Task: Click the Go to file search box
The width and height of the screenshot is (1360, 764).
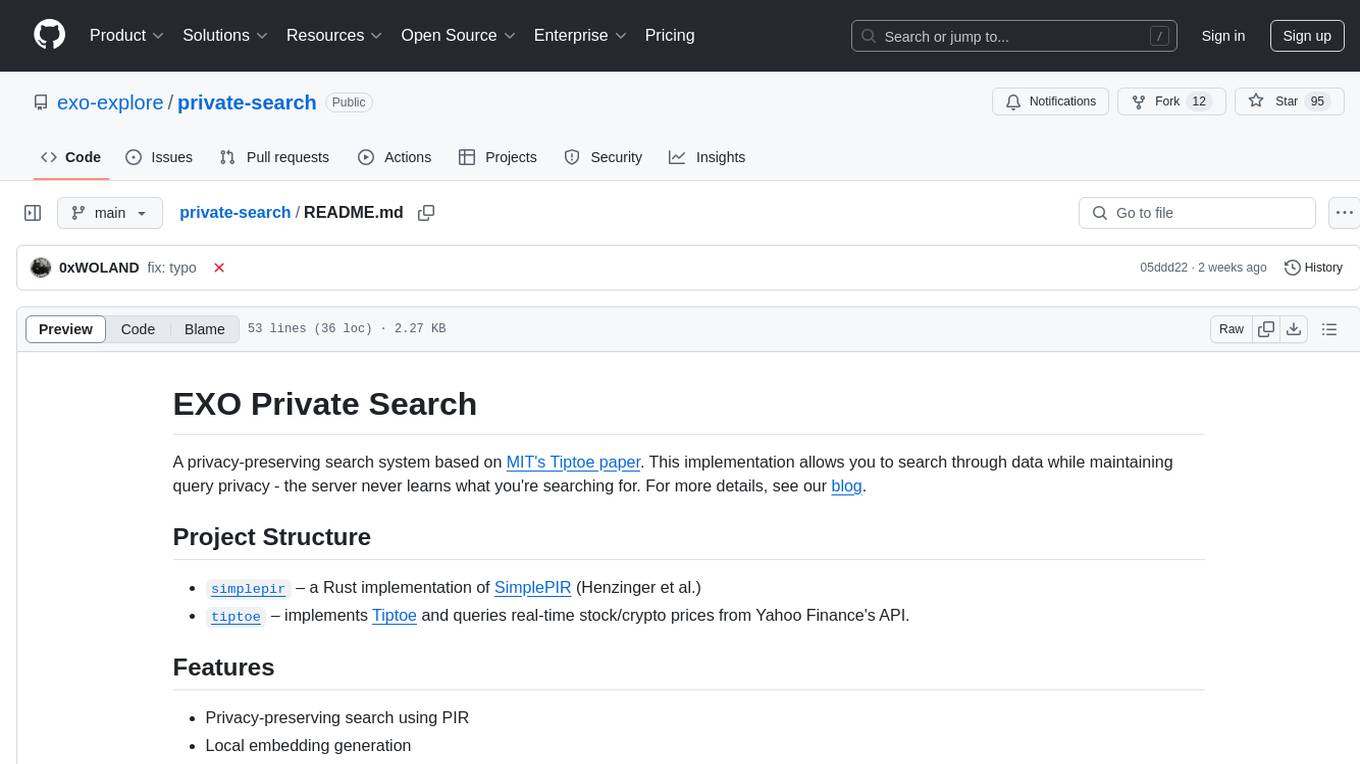Action: pyautogui.click(x=1197, y=213)
